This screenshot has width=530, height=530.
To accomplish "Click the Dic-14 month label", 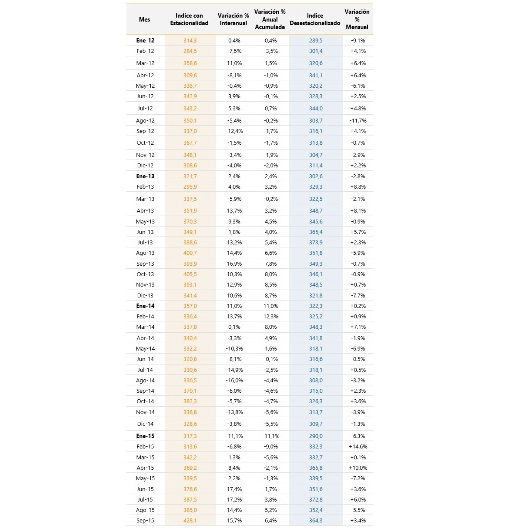I will (145, 424).
